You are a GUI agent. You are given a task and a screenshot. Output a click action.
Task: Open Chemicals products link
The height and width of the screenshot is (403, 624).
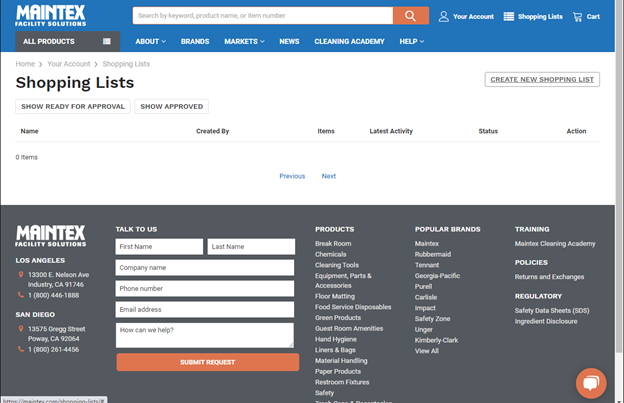(331, 254)
